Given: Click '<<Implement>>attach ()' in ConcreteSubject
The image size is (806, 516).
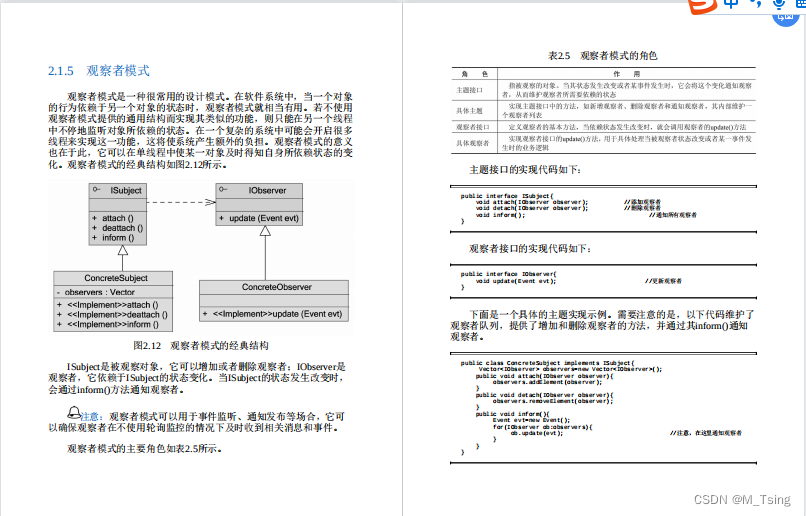Looking at the screenshot, I should [x=113, y=305].
